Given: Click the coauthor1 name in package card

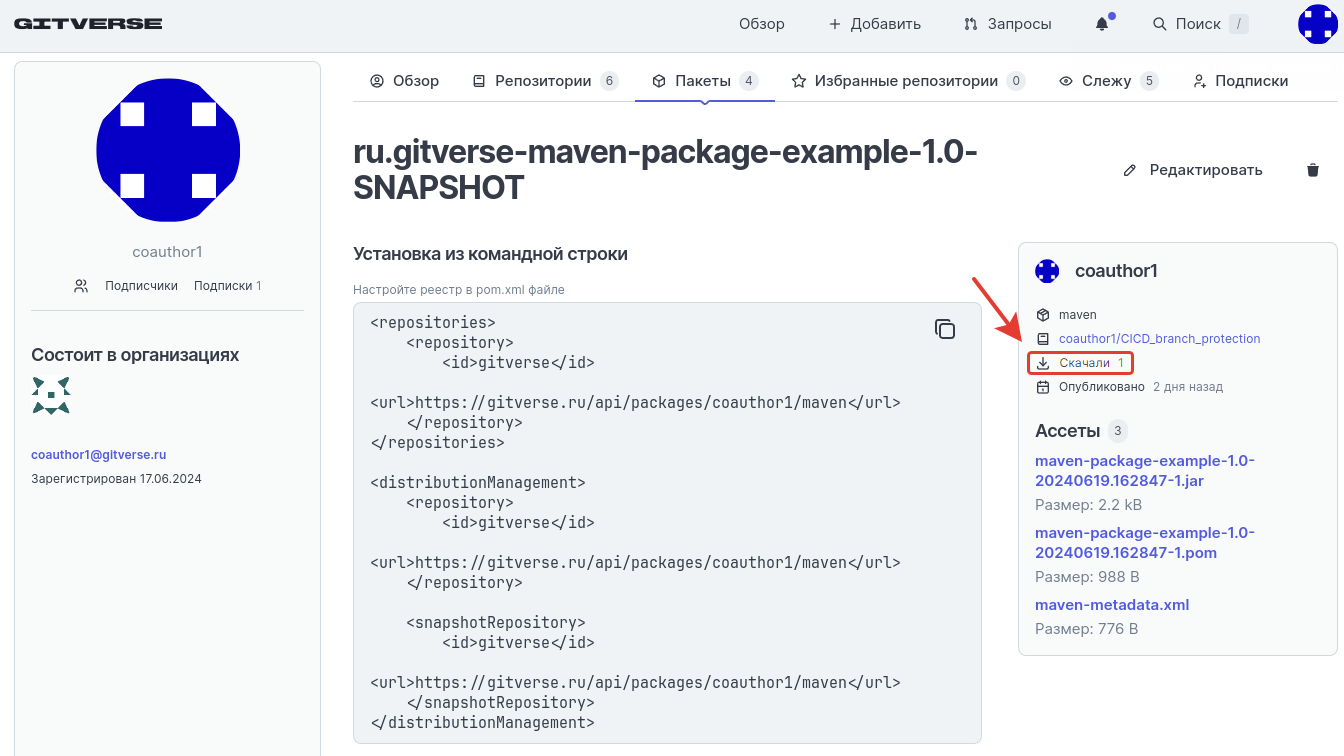Looking at the screenshot, I should click(1116, 271).
